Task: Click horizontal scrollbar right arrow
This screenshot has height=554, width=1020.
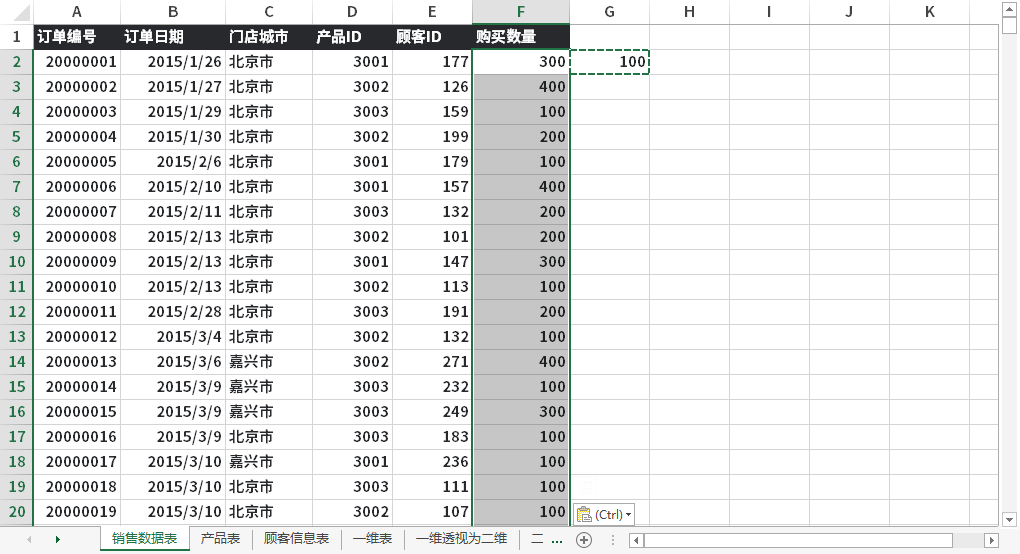Action: pos(991,540)
